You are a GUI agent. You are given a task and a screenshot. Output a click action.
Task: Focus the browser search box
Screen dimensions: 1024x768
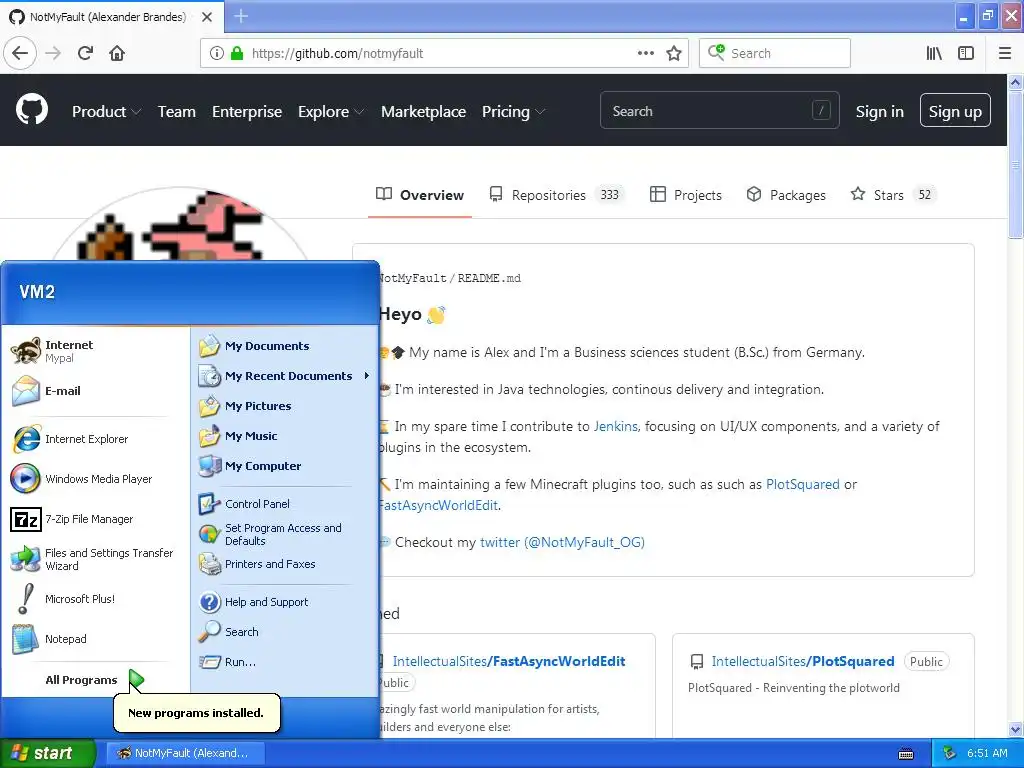pos(775,53)
